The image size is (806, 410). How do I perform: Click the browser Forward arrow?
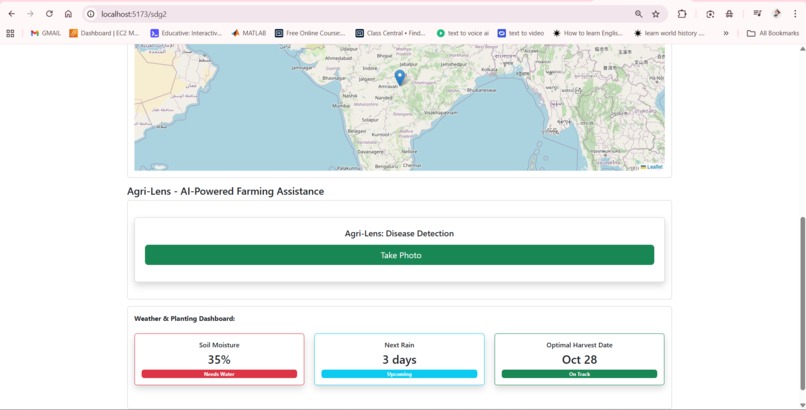tap(30, 14)
